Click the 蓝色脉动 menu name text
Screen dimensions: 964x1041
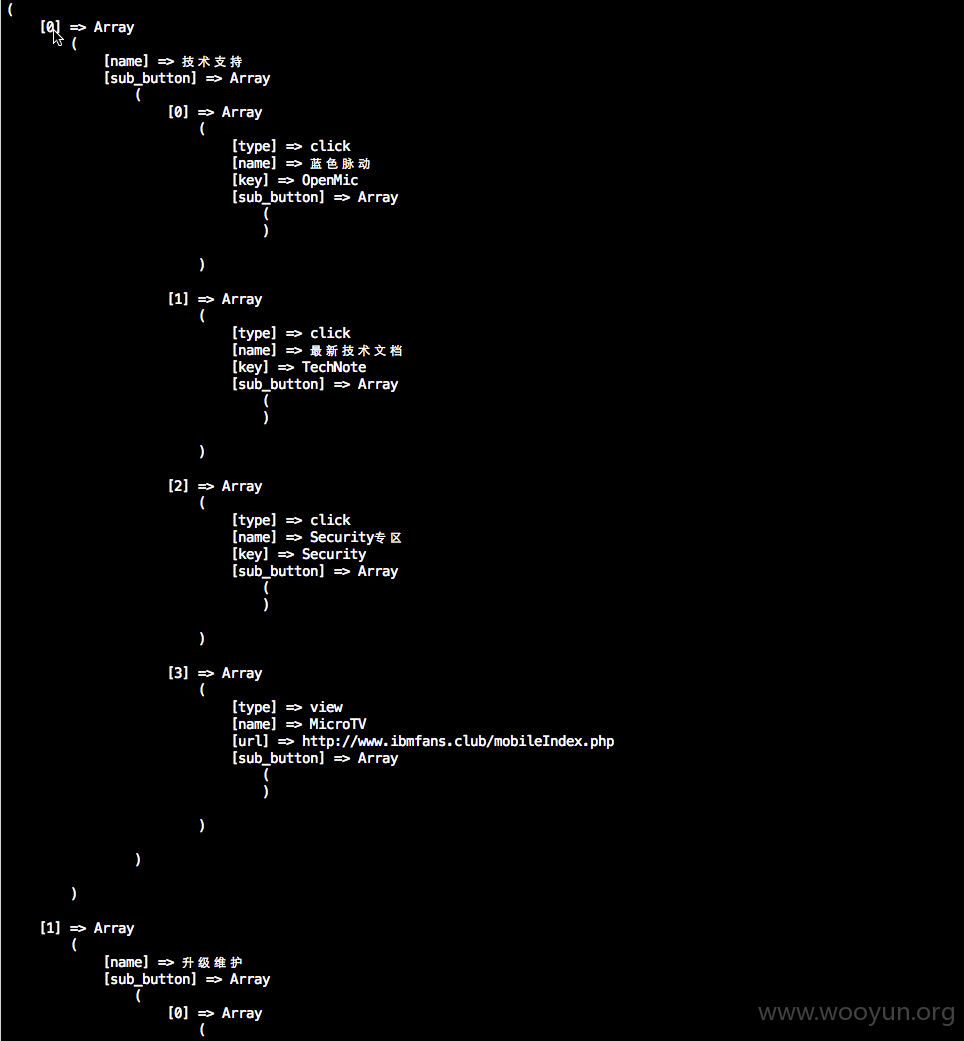(x=340, y=163)
